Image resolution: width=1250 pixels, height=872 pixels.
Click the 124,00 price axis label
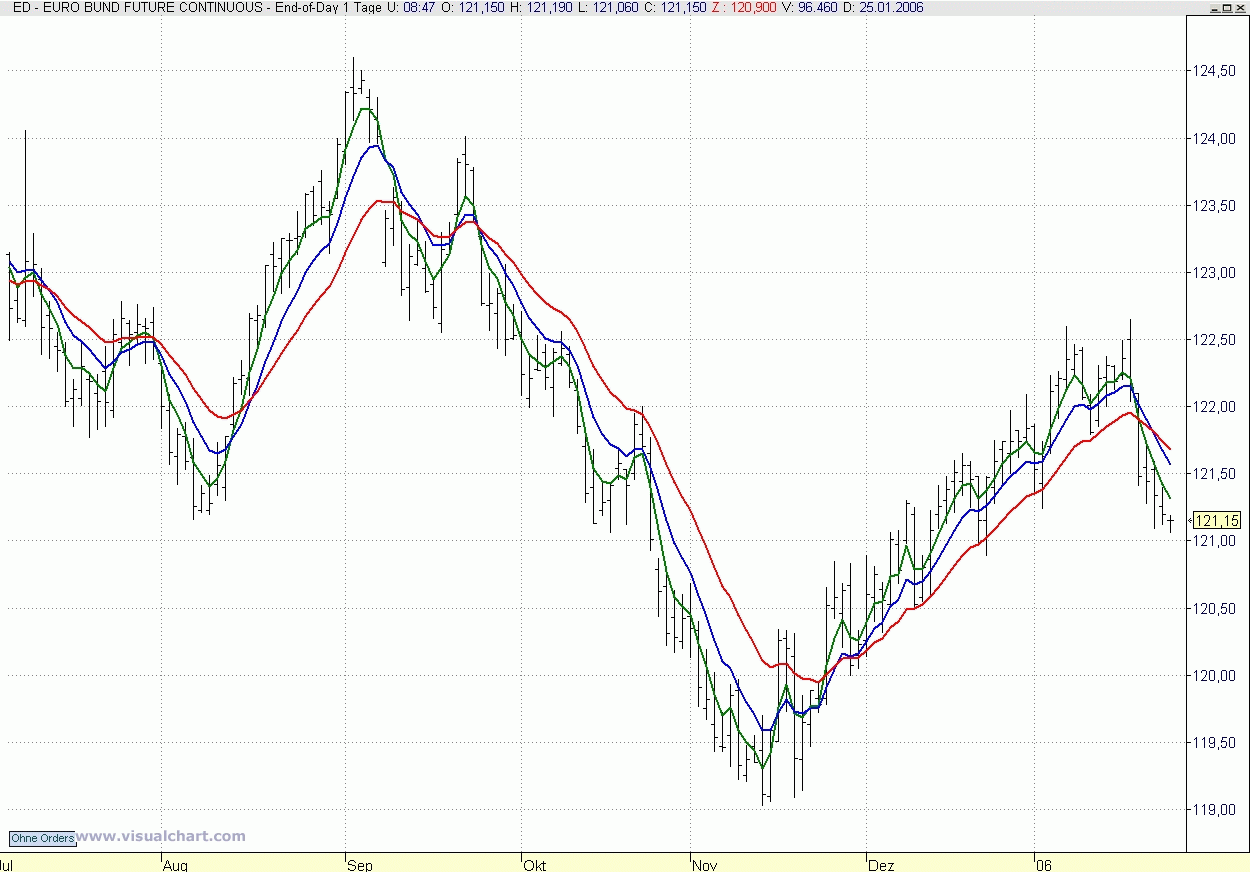[1214, 139]
